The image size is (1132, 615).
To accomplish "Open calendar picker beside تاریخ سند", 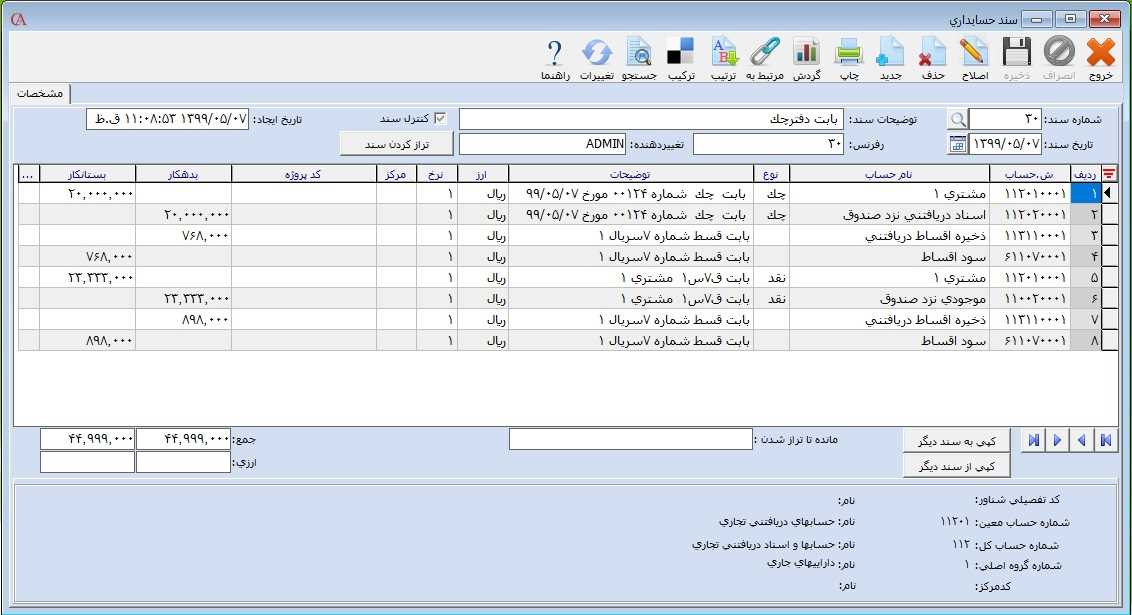I will (957, 144).
